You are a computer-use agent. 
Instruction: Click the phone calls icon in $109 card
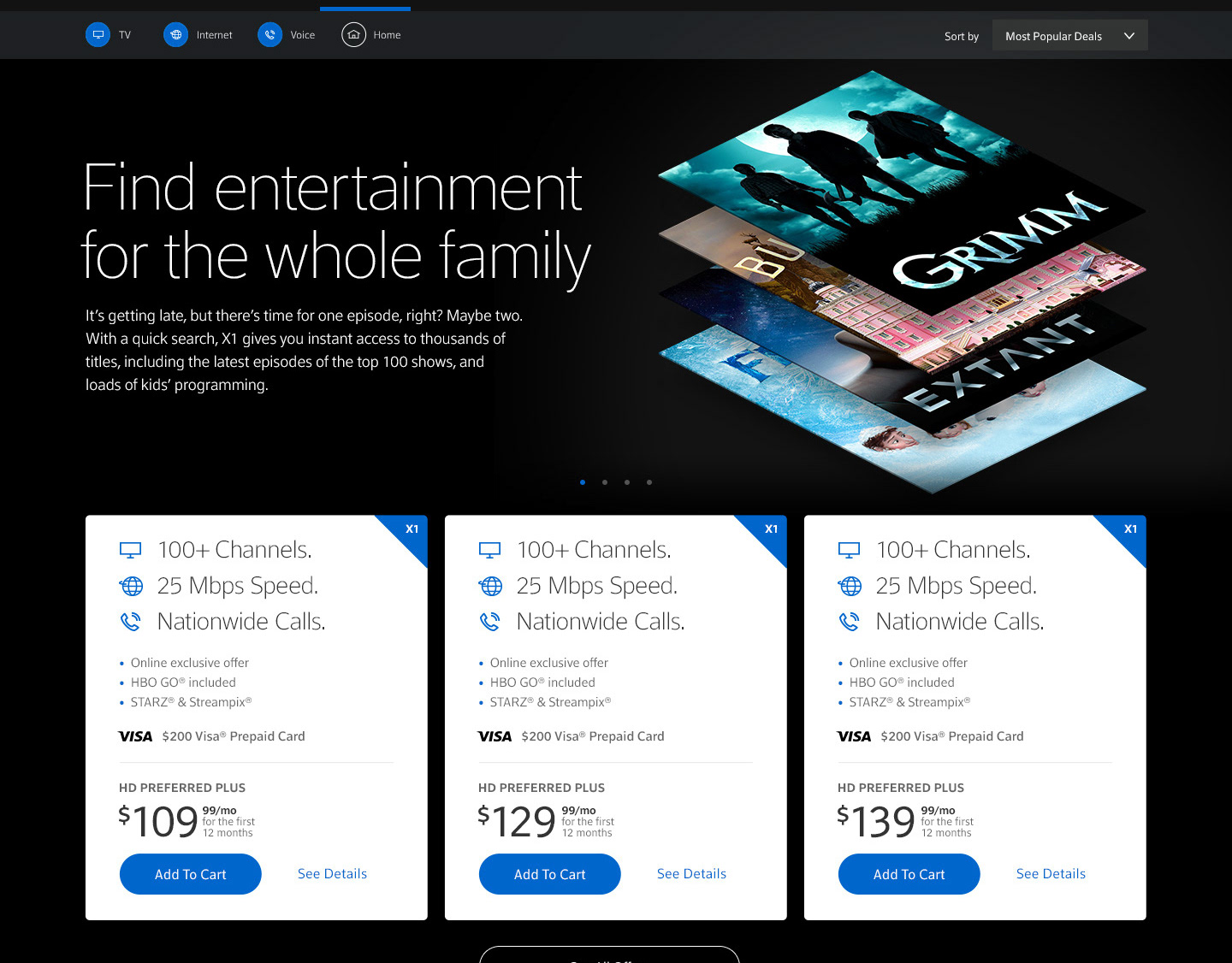click(x=130, y=622)
